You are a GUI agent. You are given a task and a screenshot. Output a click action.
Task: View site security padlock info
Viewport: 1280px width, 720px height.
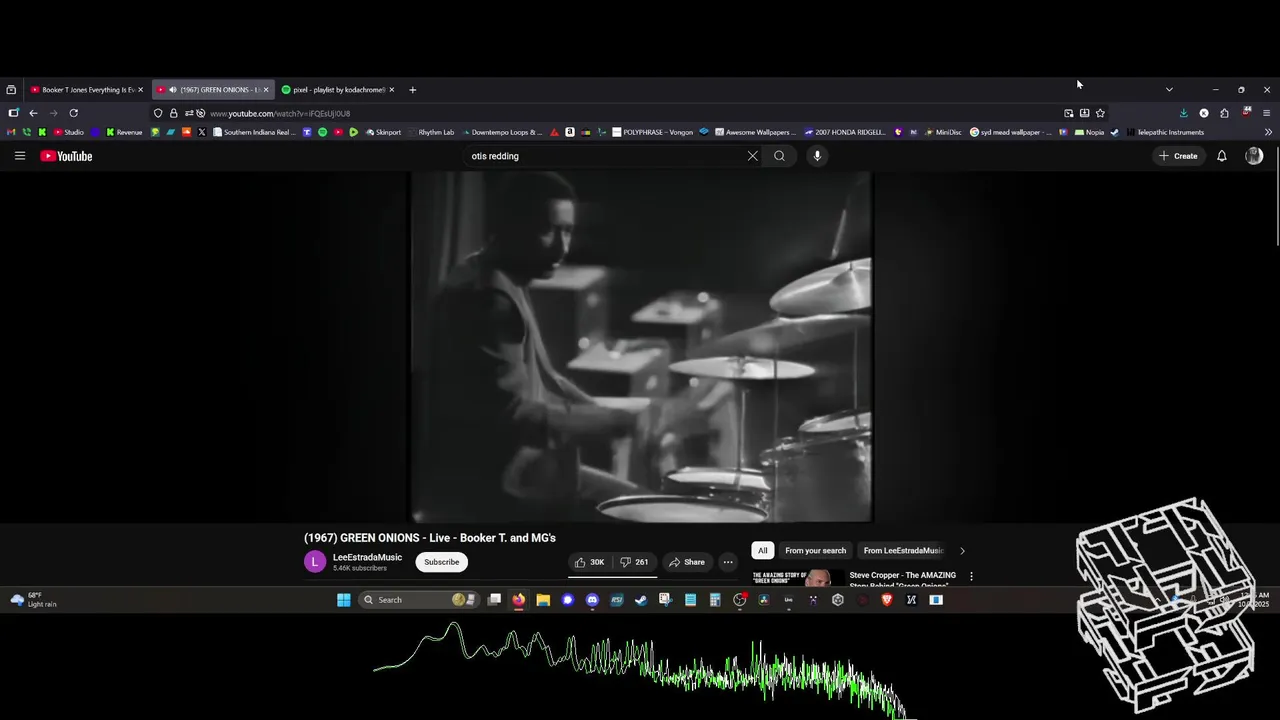(173, 113)
